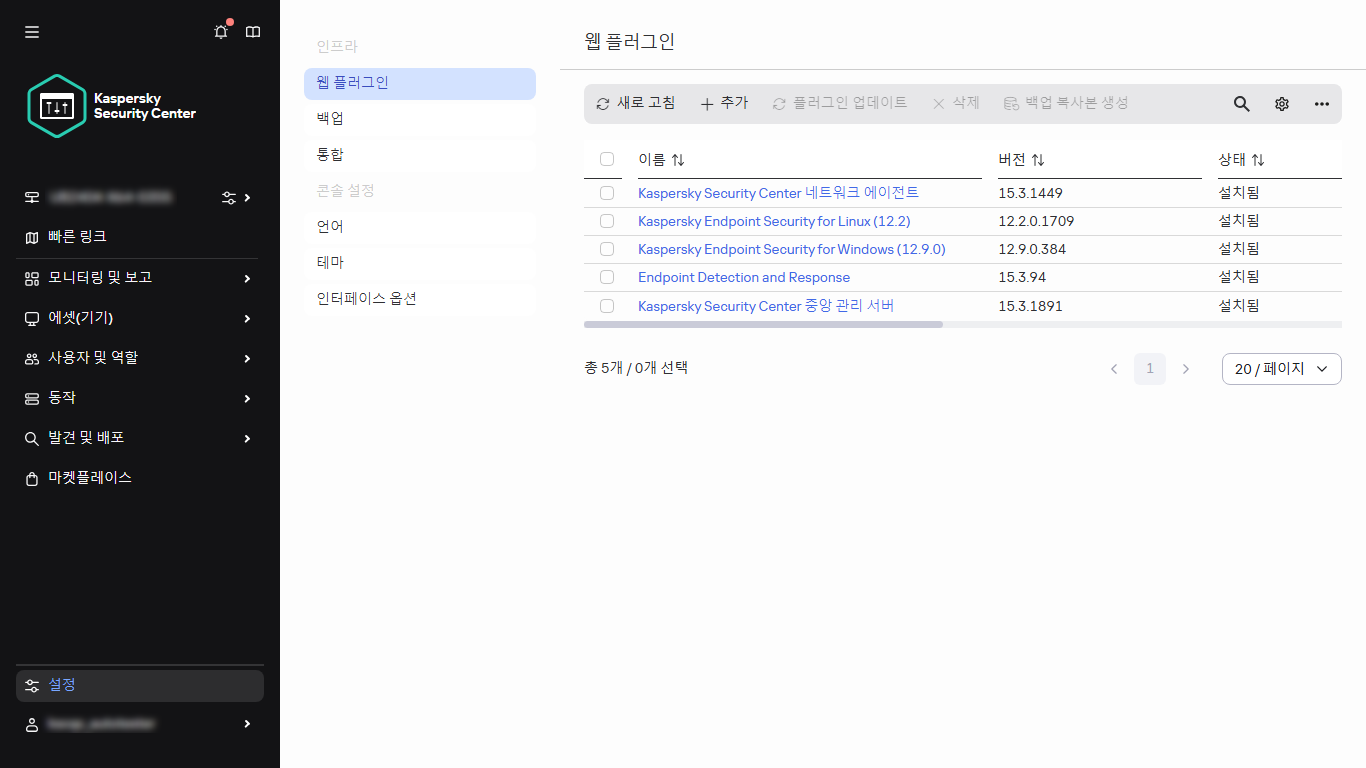Switch to the 백업 tab
This screenshot has height=768, width=1366.
330,117
